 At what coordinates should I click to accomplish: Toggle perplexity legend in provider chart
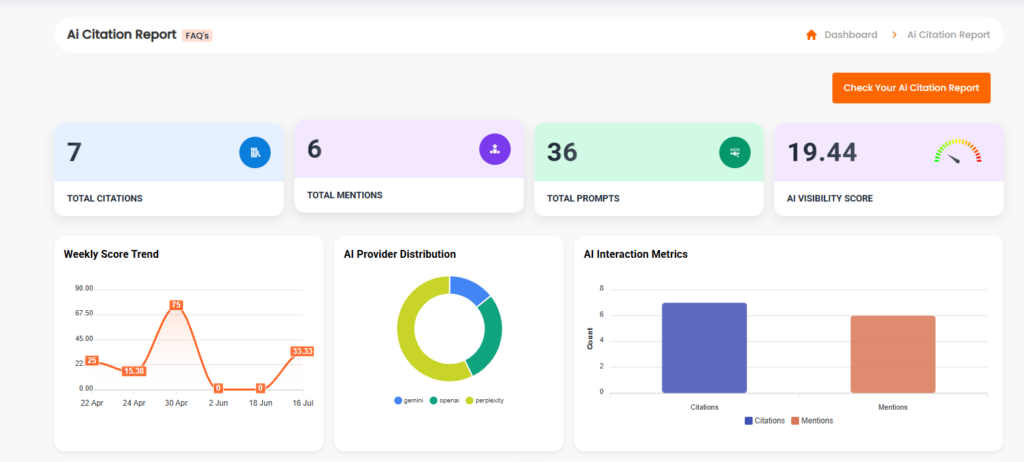tap(484, 400)
